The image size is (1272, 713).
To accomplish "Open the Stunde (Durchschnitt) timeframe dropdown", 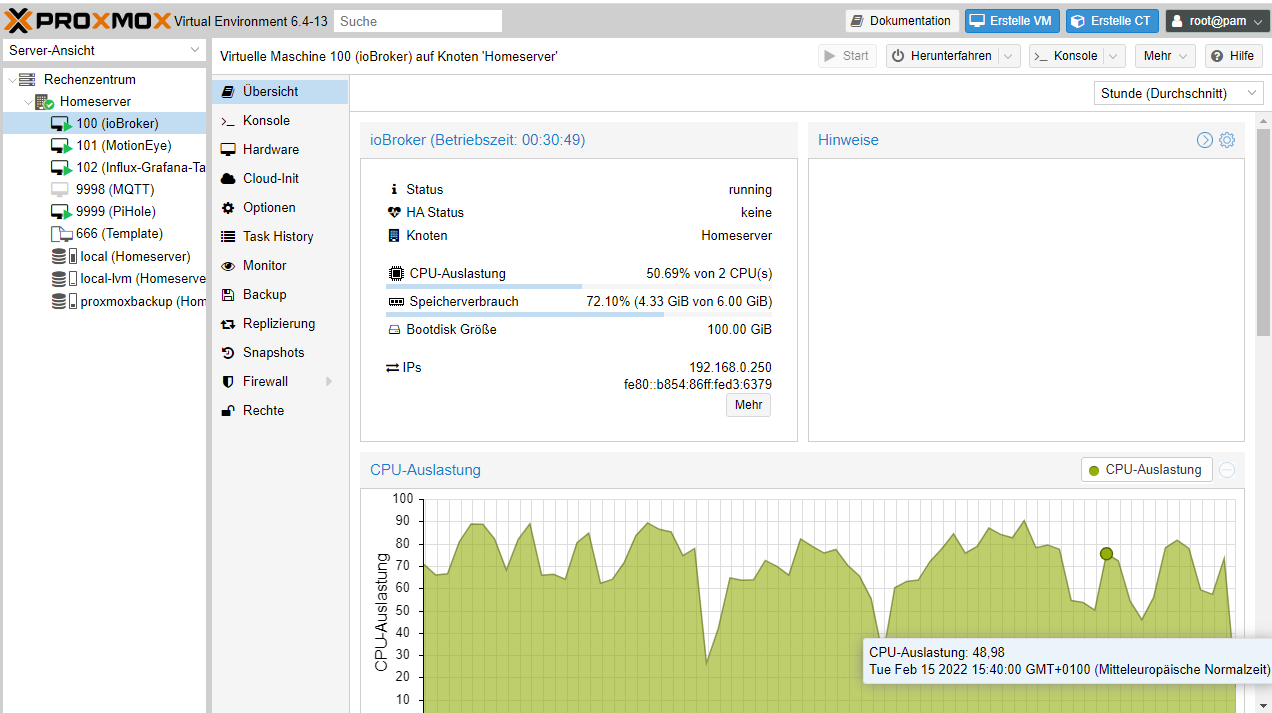I will pos(1179,93).
